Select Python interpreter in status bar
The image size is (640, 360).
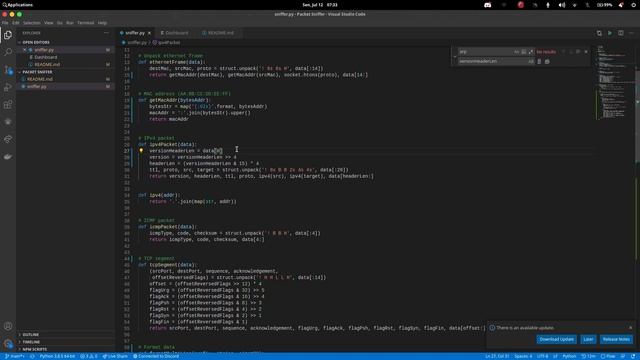[57, 356]
